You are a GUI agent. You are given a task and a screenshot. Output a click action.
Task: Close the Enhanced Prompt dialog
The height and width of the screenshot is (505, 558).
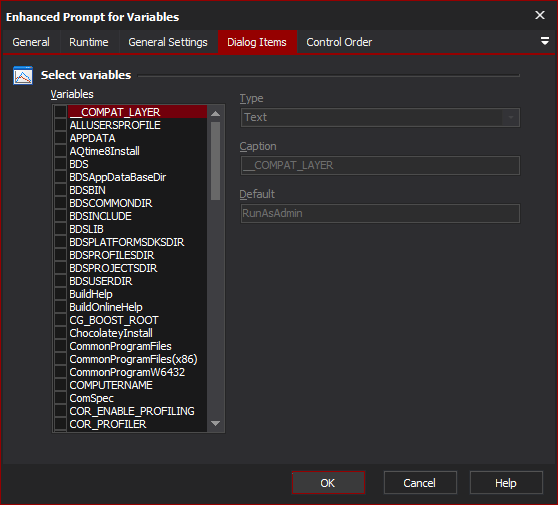[x=540, y=15]
